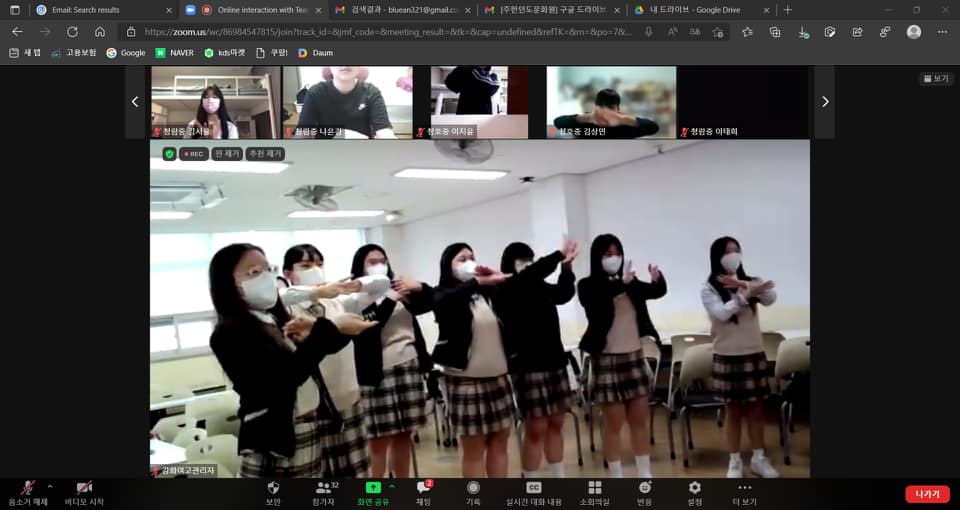Switch to Email Search results browser tab
This screenshot has width=960, height=510.
90,10
